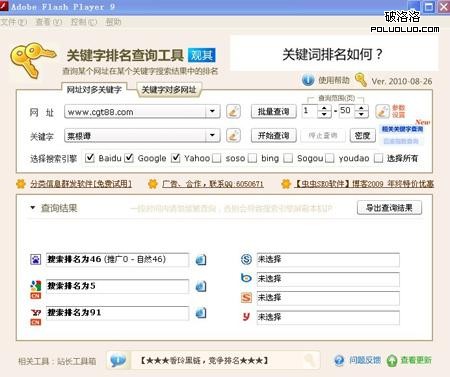Click the green update arrow icon

click(x=392, y=360)
